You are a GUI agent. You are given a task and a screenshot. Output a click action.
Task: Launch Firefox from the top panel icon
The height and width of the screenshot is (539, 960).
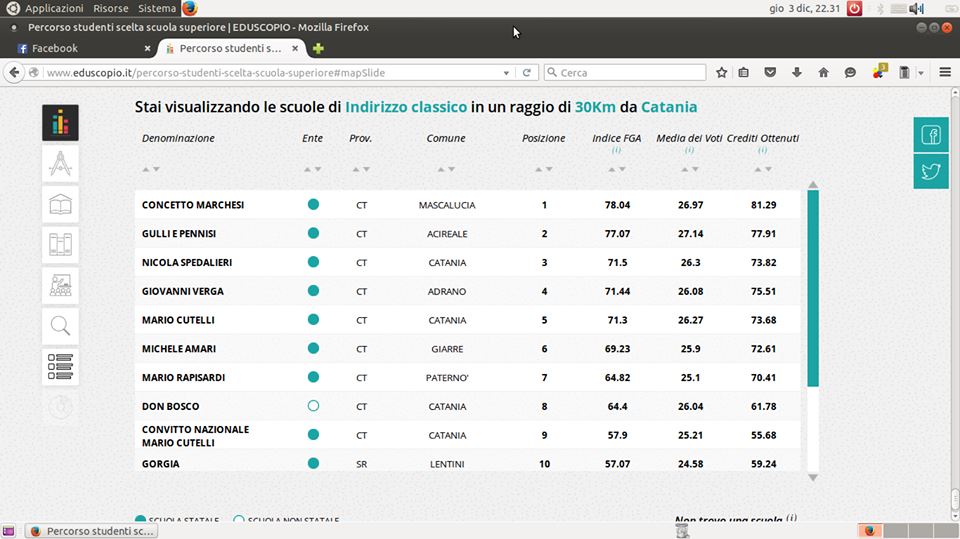[190, 8]
